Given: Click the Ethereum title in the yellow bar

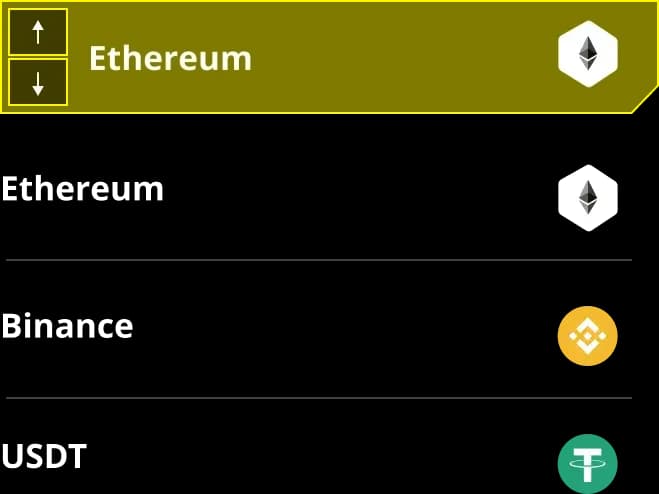Looking at the screenshot, I should [170, 58].
